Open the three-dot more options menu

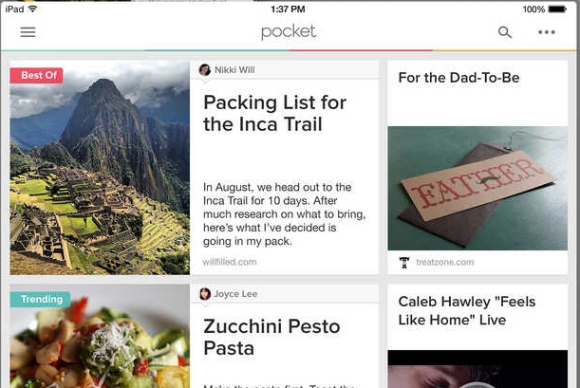[546, 32]
